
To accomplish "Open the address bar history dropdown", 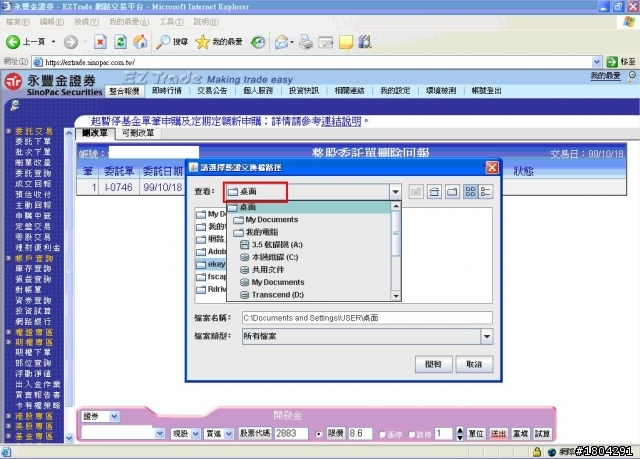I will (x=596, y=62).
